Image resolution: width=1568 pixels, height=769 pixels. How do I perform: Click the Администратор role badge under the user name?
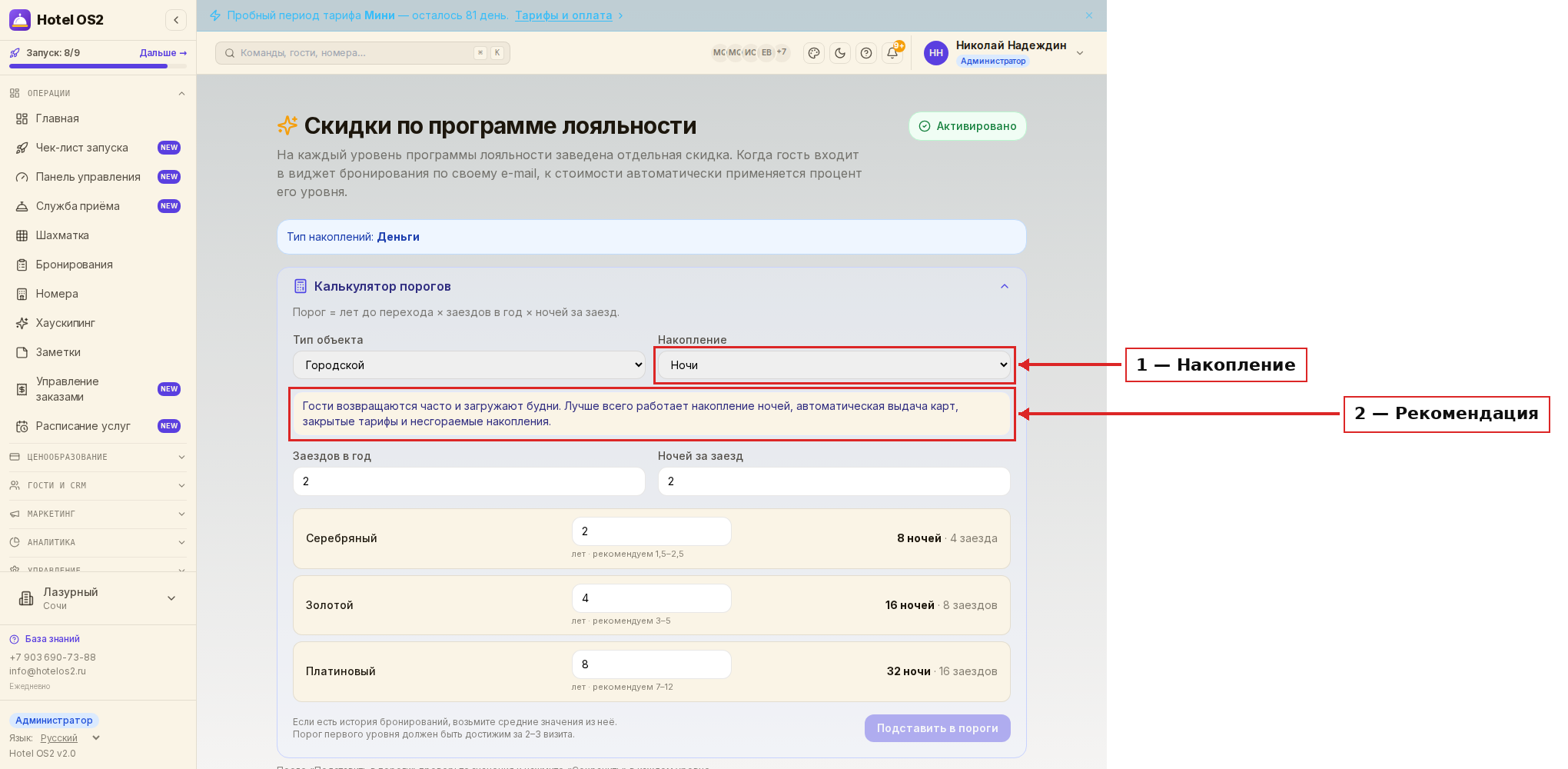coord(993,62)
